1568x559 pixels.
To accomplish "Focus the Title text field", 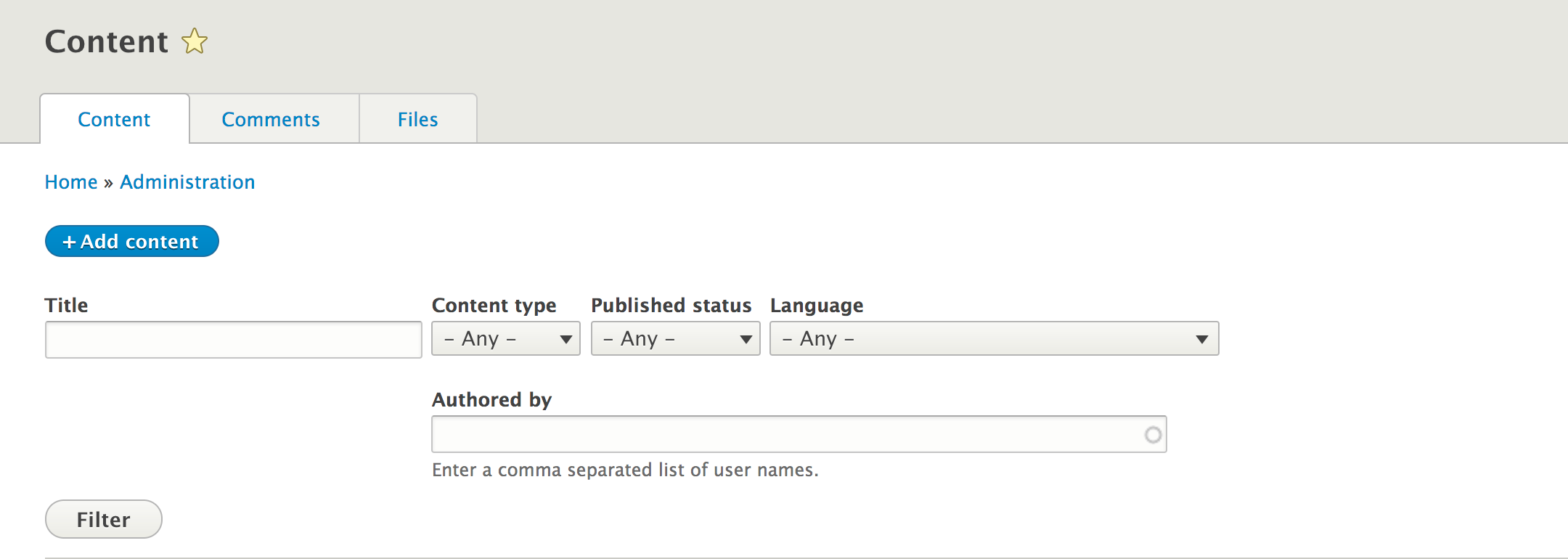I will point(233,340).
